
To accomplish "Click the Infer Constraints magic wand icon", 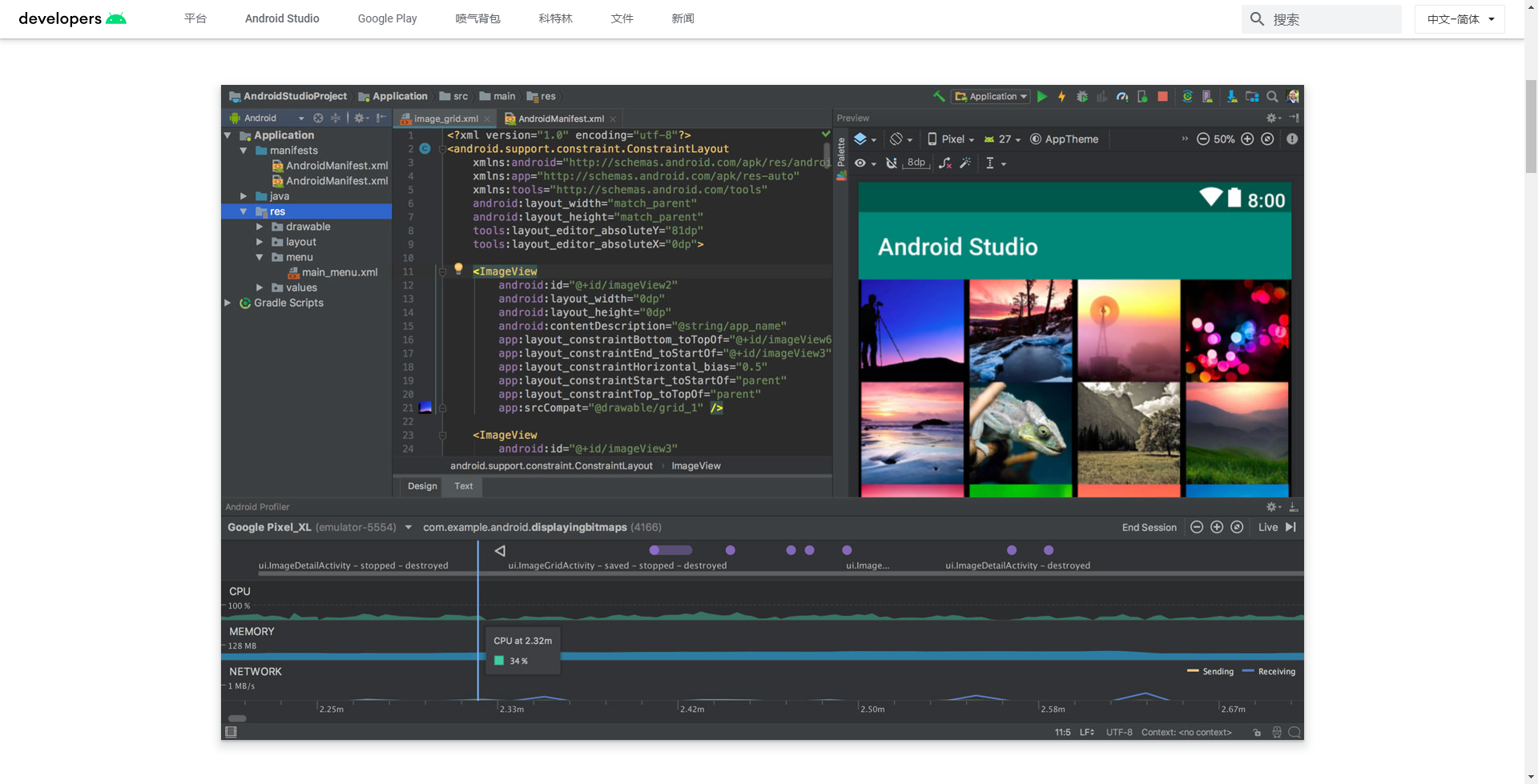I will [x=965, y=163].
